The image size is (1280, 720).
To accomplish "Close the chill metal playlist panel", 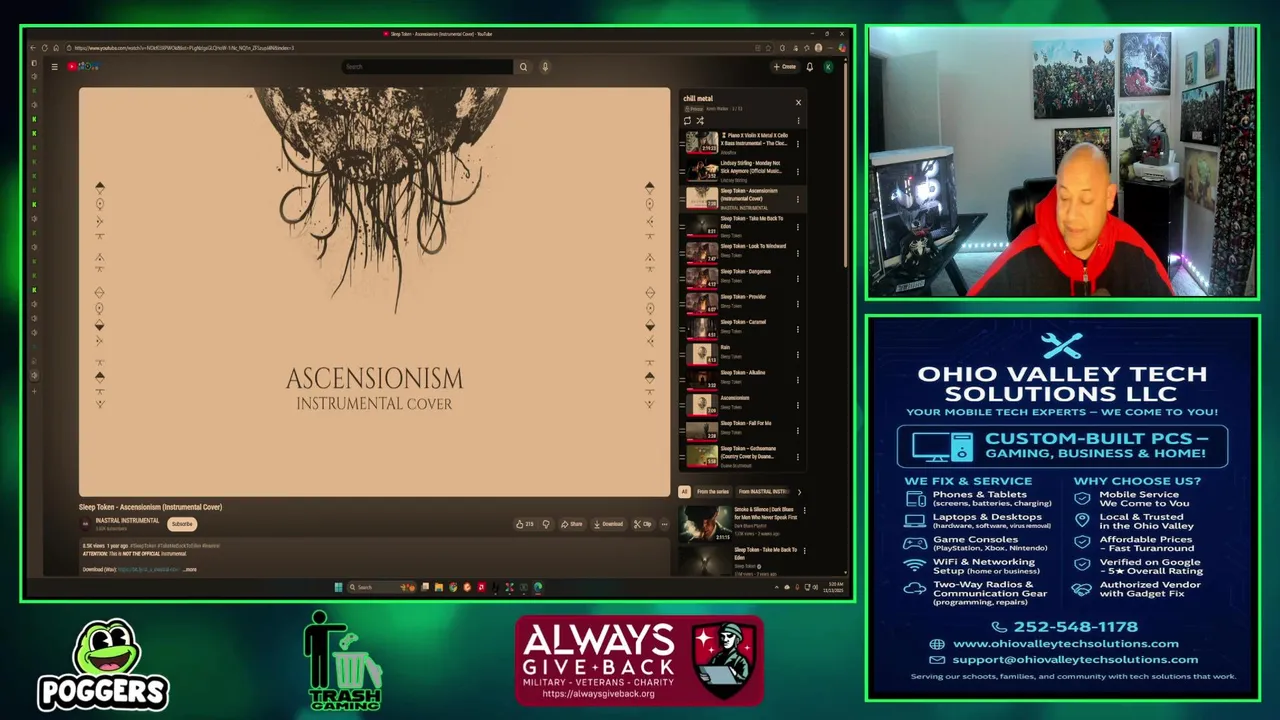I will (x=798, y=102).
